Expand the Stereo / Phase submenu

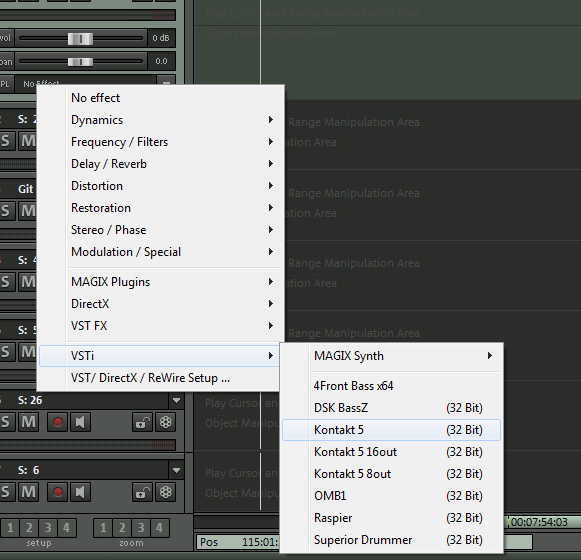162,230
